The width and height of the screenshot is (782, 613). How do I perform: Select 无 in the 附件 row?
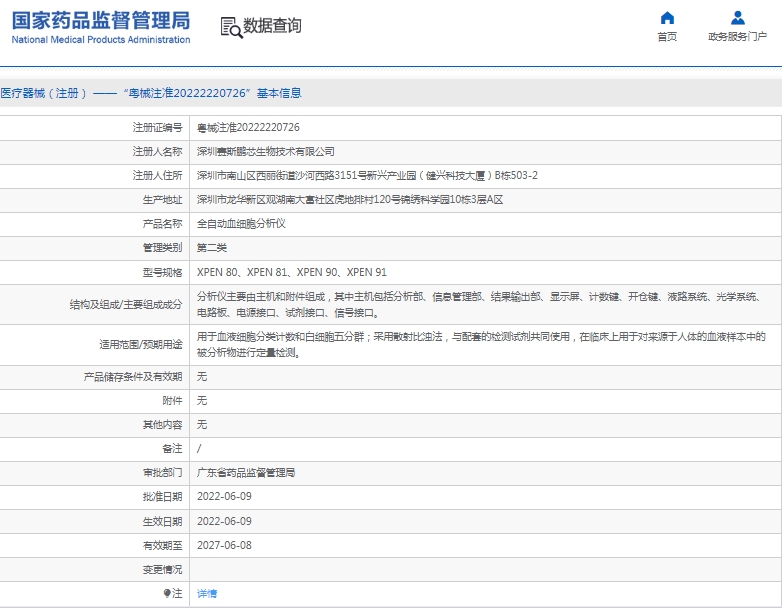point(202,401)
